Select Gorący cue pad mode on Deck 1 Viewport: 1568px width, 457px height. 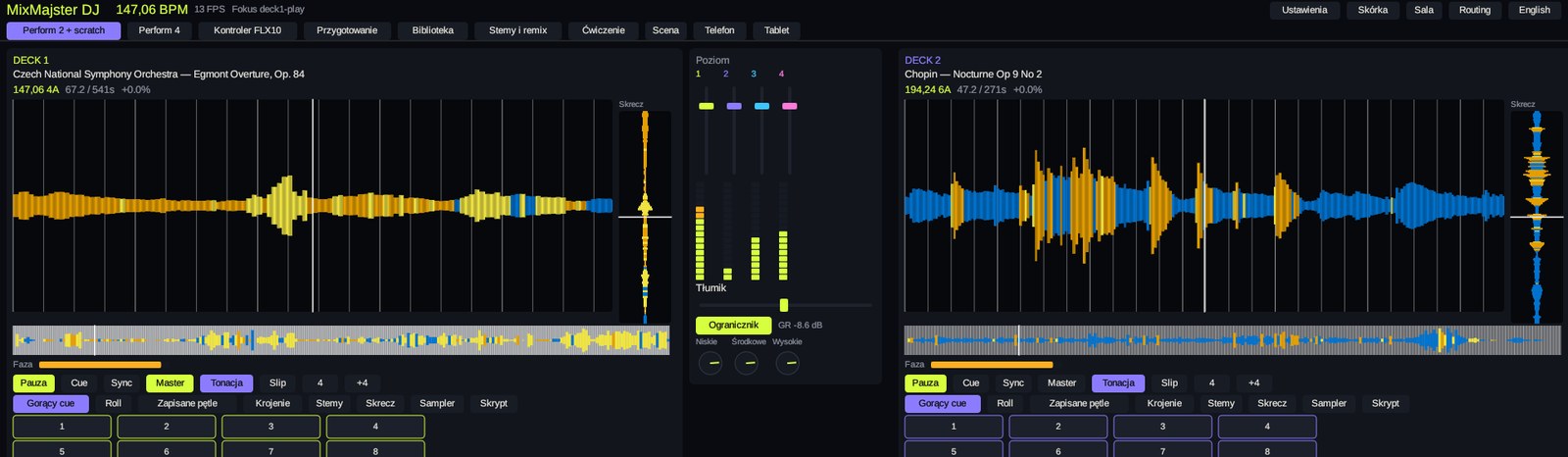50,404
